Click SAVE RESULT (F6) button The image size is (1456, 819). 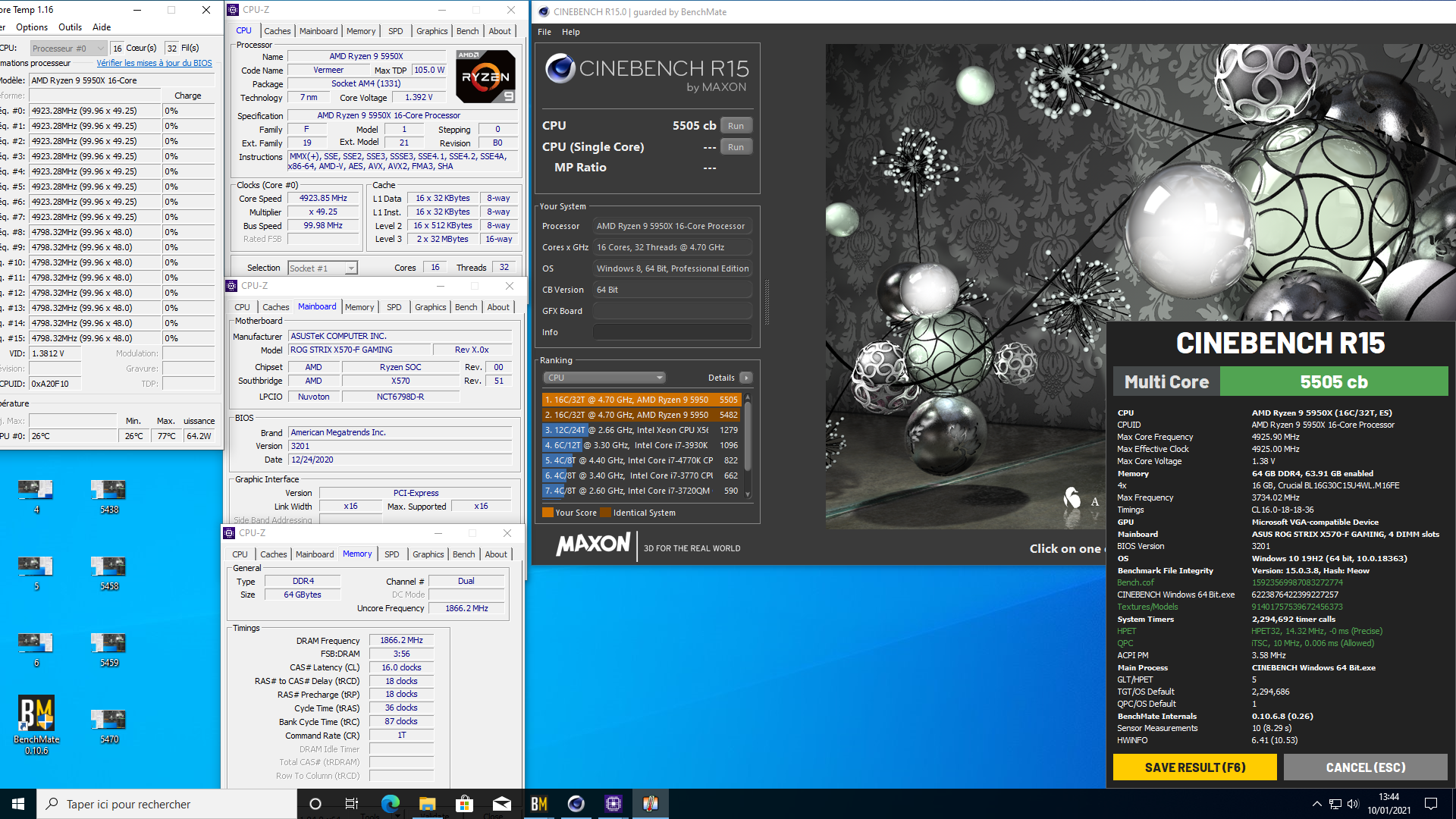(x=1195, y=767)
